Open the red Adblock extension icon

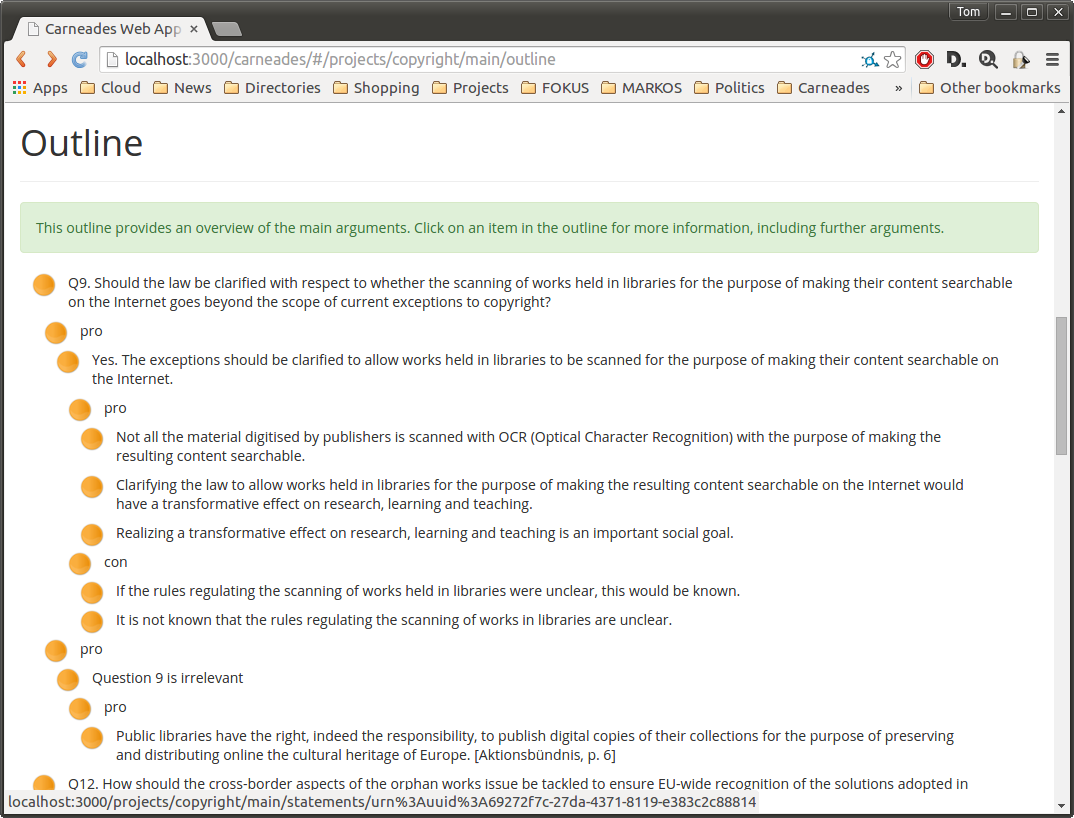[x=924, y=60]
